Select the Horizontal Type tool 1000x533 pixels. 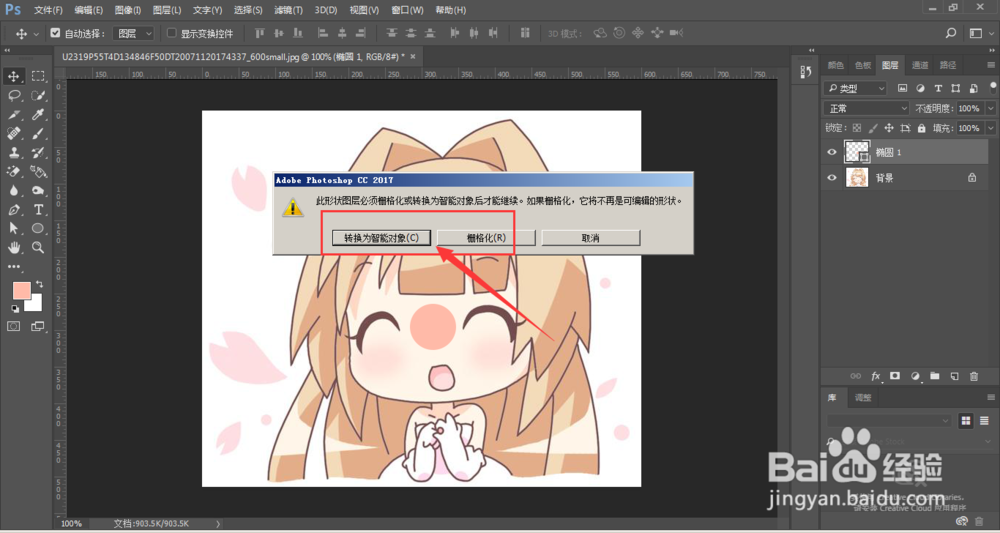pos(38,210)
